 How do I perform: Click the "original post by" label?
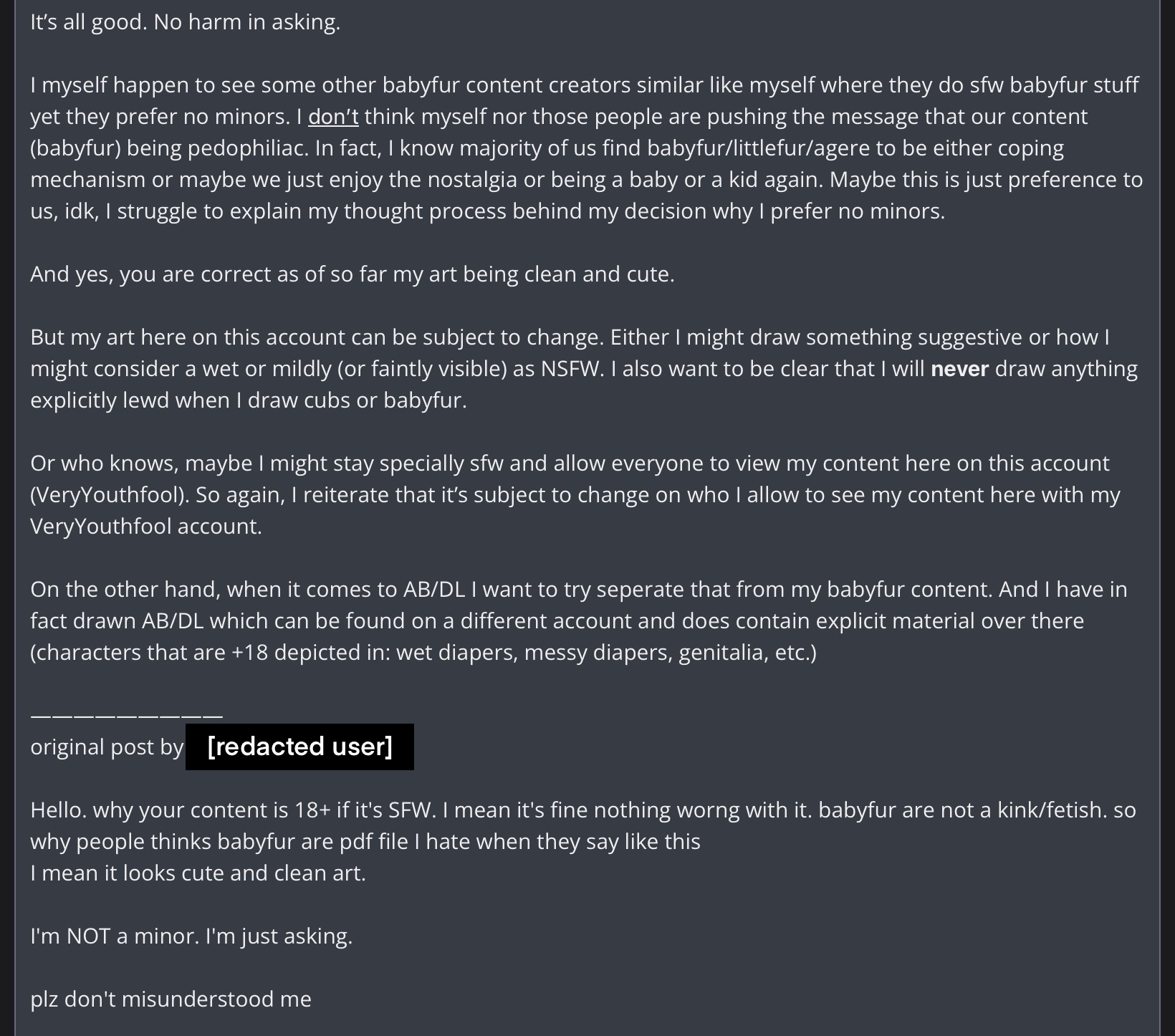(x=107, y=747)
